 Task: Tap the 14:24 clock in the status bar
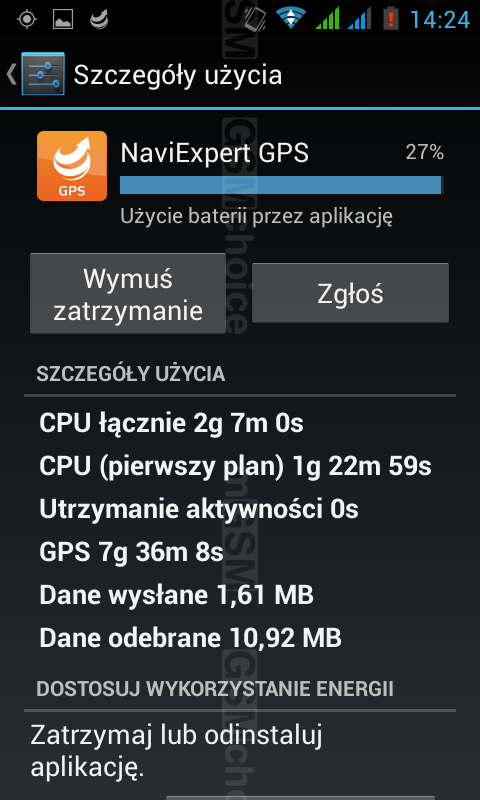click(x=439, y=20)
